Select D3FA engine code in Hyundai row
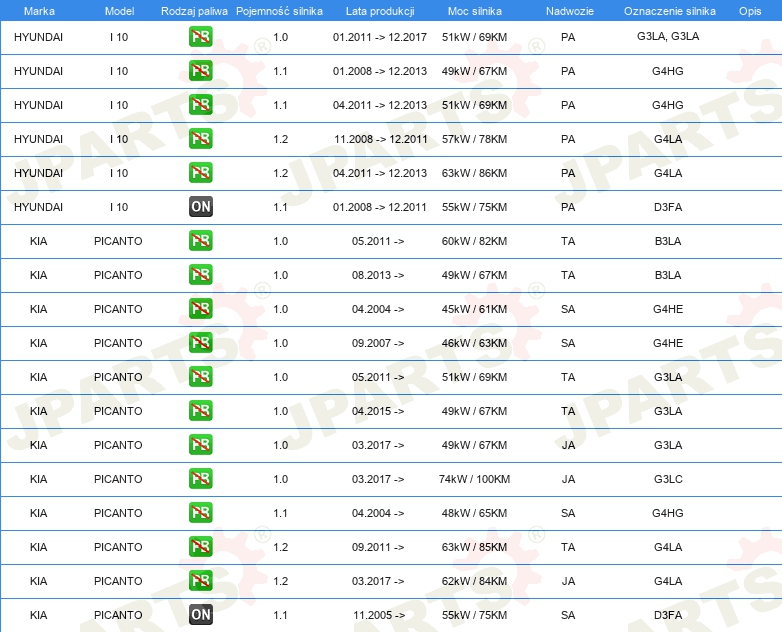The image size is (782, 632). [x=668, y=207]
